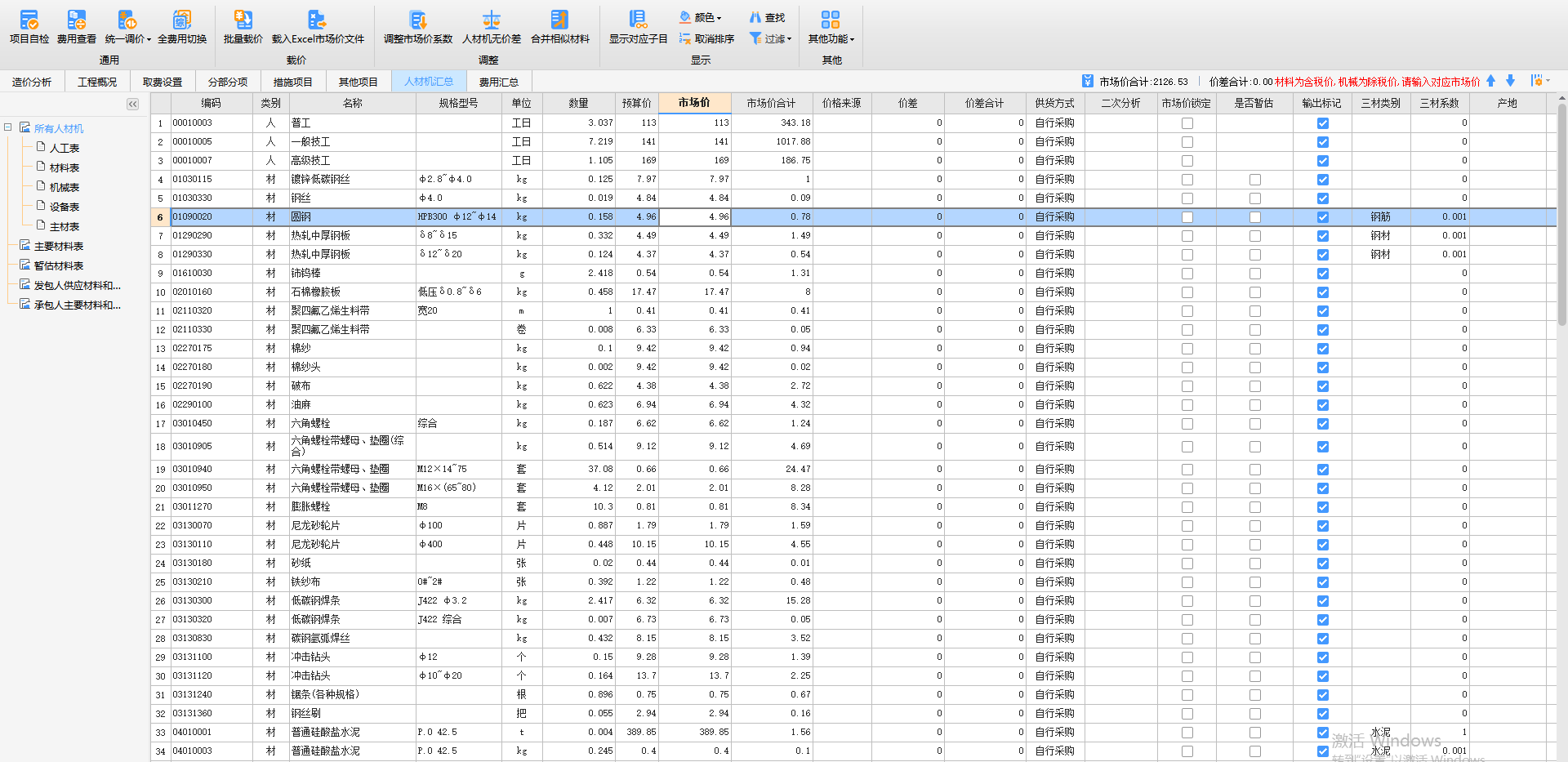1568x762 pixels.
Task: Toggle 市场价锁定 checkbox for 圆钢 row
Action: click(x=1187, y=217)
